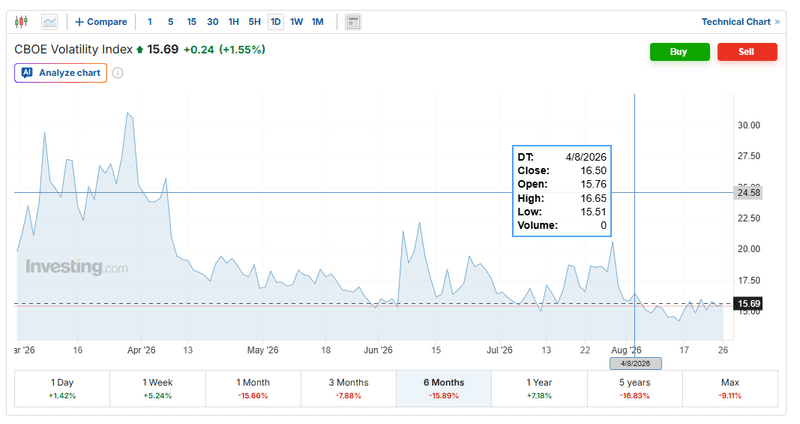
Task: Switch to candlestick chart type
Action: [21, 21]
